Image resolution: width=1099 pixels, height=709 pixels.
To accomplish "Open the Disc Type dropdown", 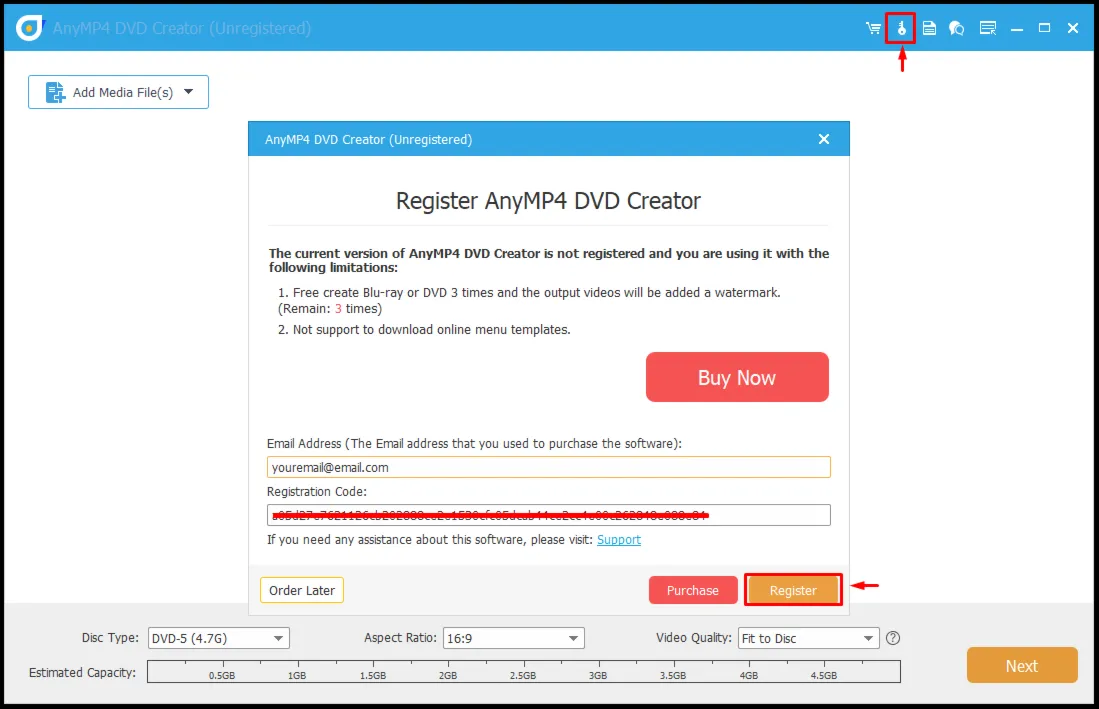I will [219, 638].
